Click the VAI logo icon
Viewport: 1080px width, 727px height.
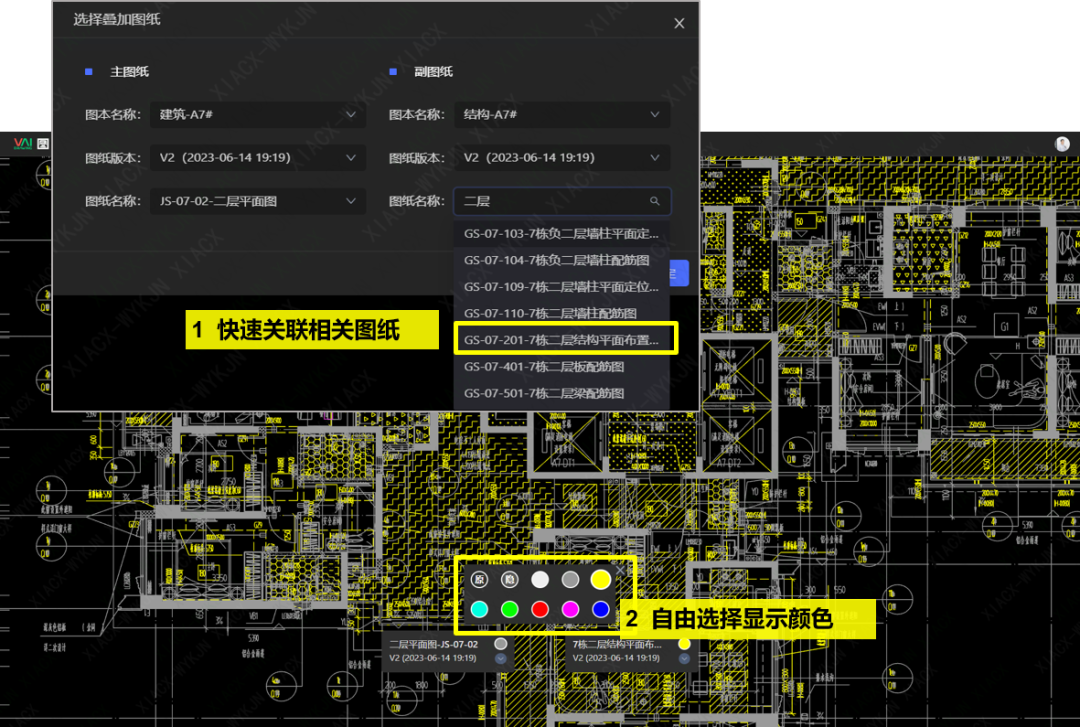[x=23, y=144]
